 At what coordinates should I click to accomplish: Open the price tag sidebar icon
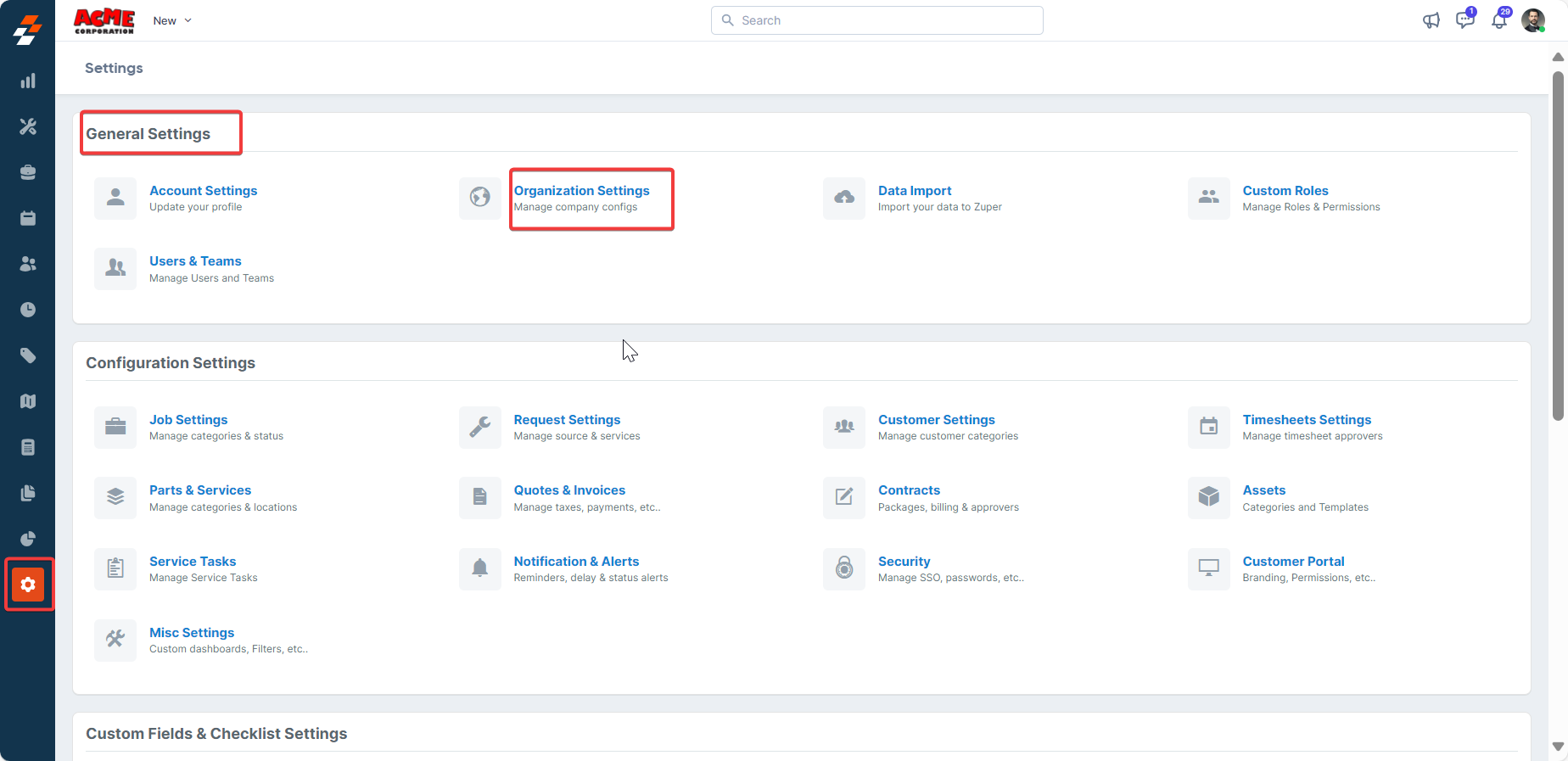[28, 355]
